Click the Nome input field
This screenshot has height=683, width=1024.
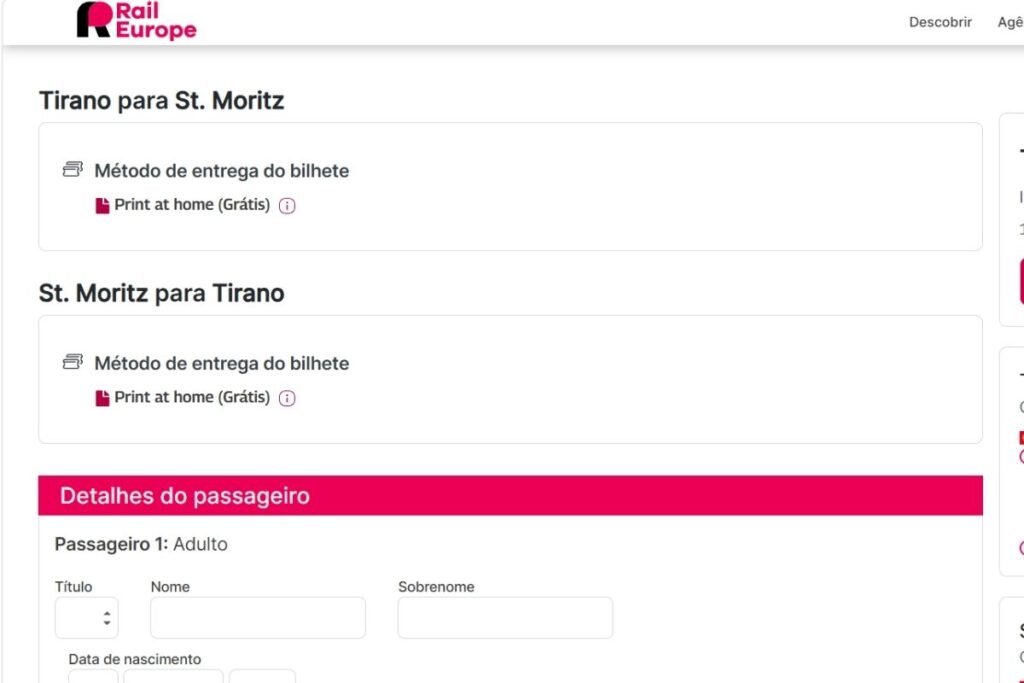(258, 618)
